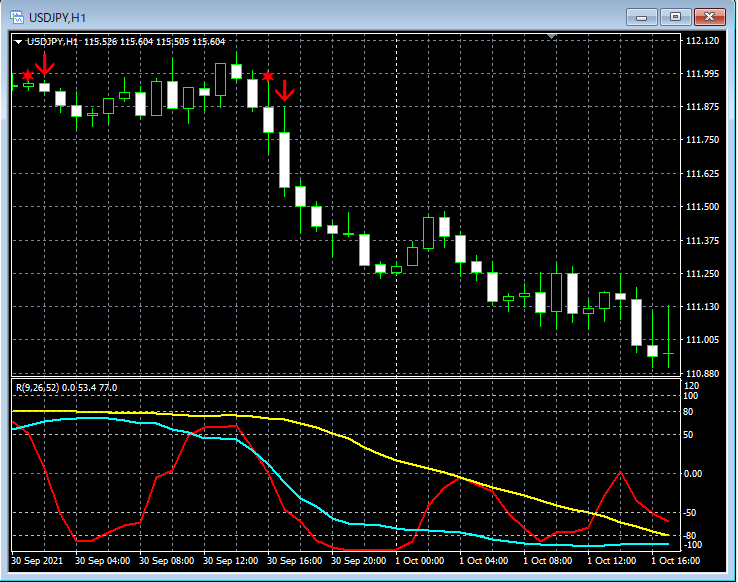
Task: Click the red oscillator line peak near 1 Oct 12:00
Action: click(620, 471)
